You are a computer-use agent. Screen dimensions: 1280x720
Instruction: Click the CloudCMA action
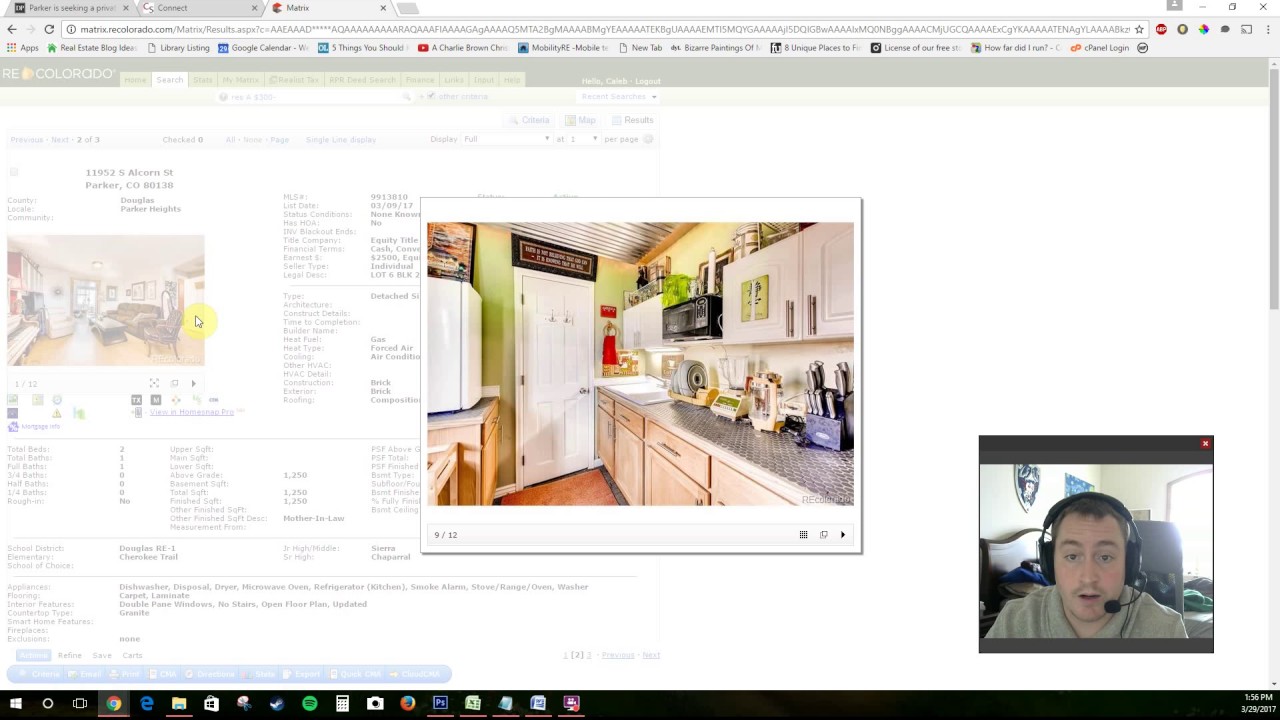tap(414, 674)
